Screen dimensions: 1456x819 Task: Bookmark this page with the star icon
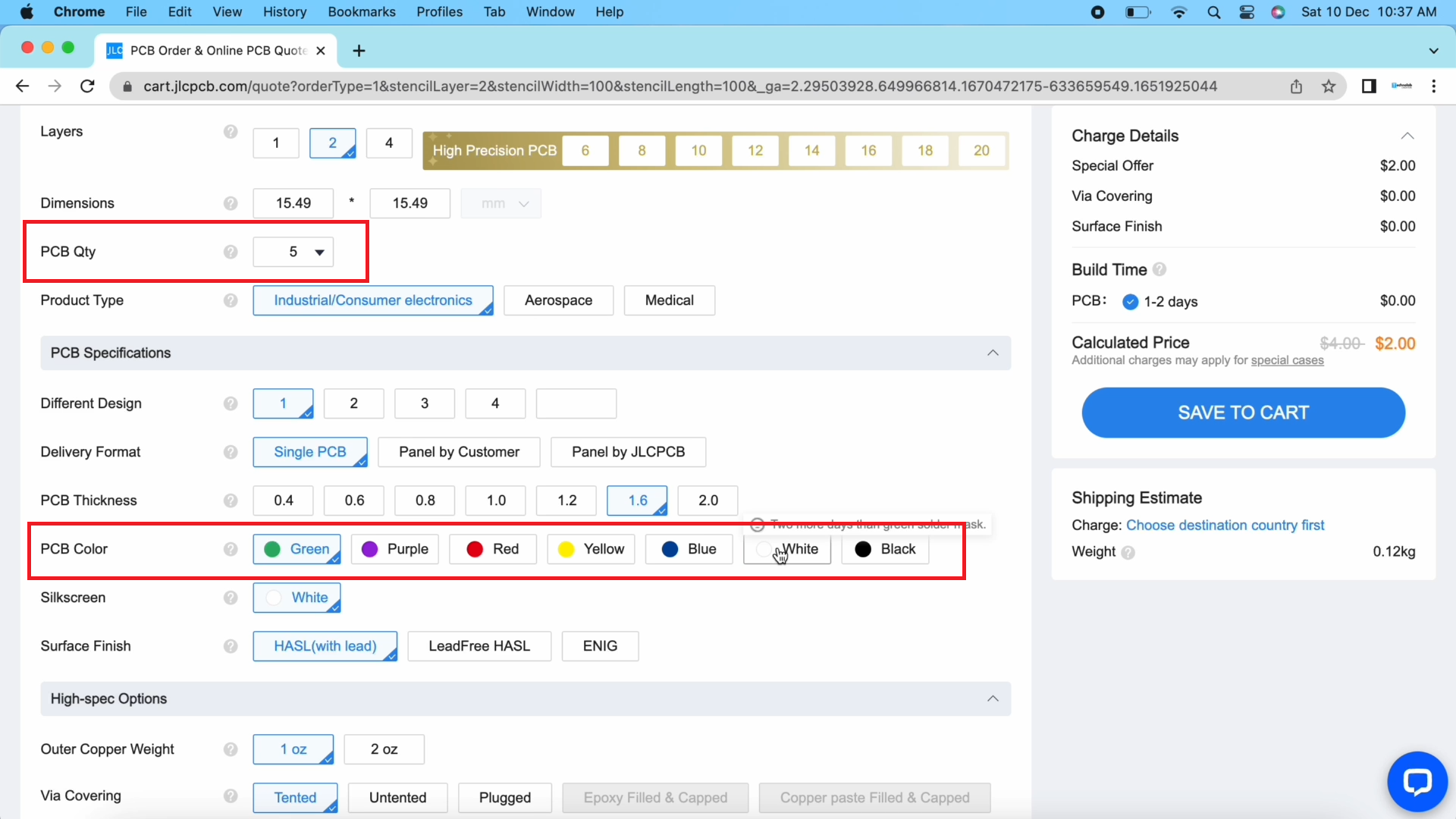click(x=1329, y=86)
